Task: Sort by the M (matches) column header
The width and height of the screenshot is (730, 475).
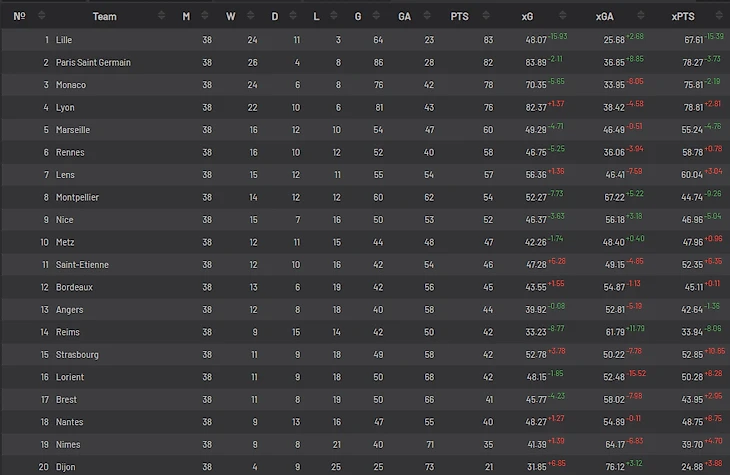Action: pyautogui.click(x=186, y=16)
